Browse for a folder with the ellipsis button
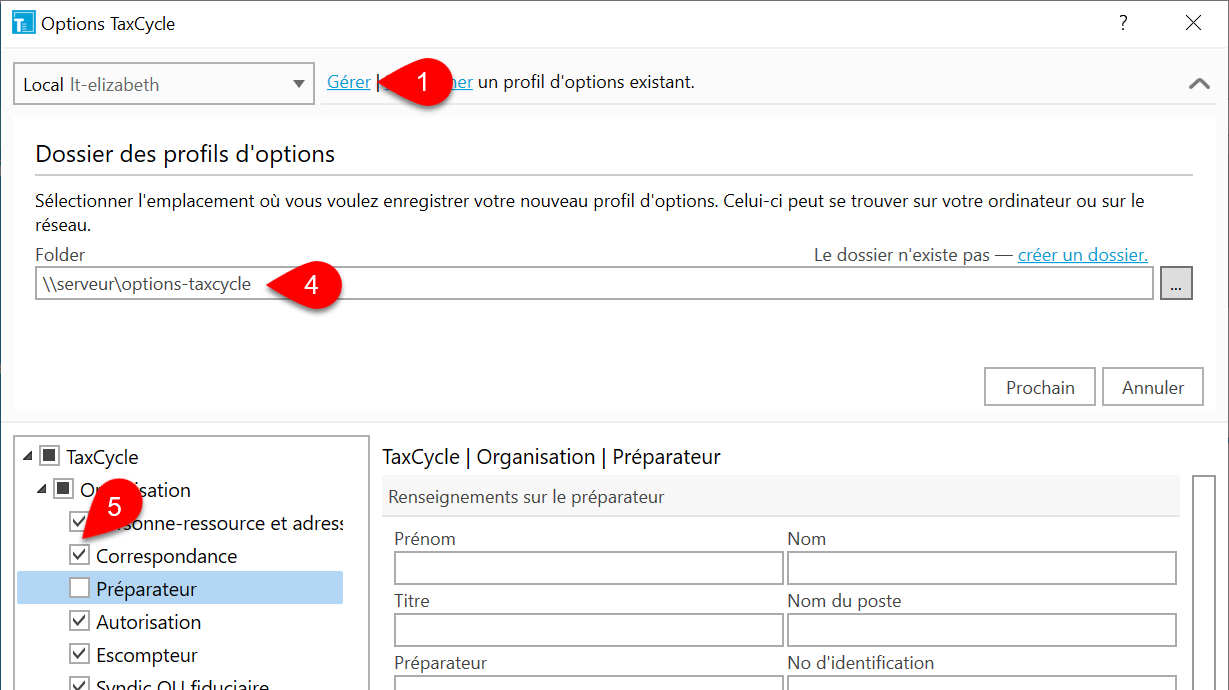Screen dimensions: 1229x690 pos(1176,283)
